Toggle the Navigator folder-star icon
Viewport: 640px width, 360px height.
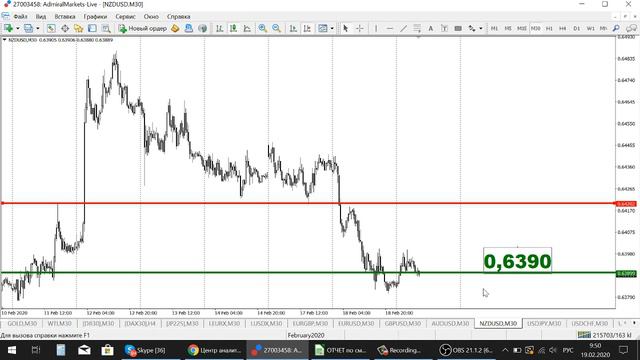[x=78, y=28]
